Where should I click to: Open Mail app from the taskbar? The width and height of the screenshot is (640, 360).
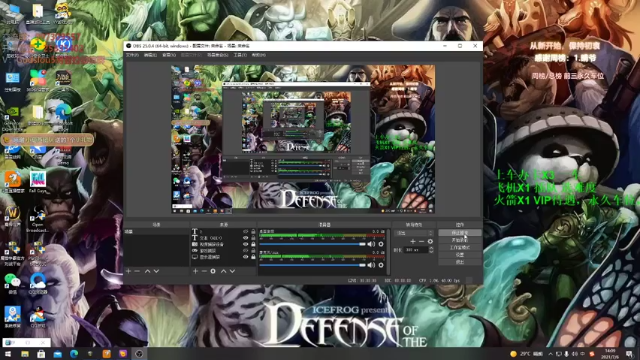(58, 354)
